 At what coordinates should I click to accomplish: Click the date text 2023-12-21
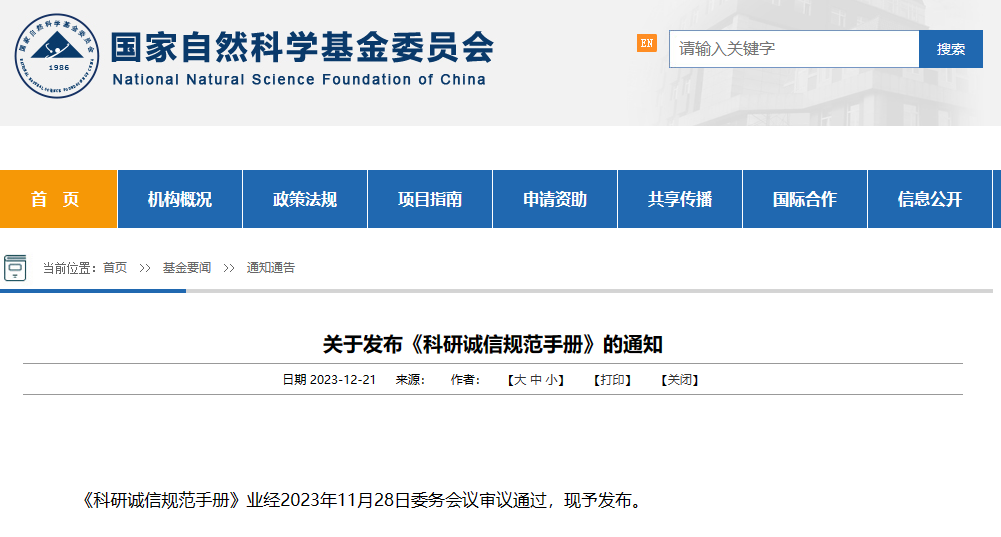[343, 380]
